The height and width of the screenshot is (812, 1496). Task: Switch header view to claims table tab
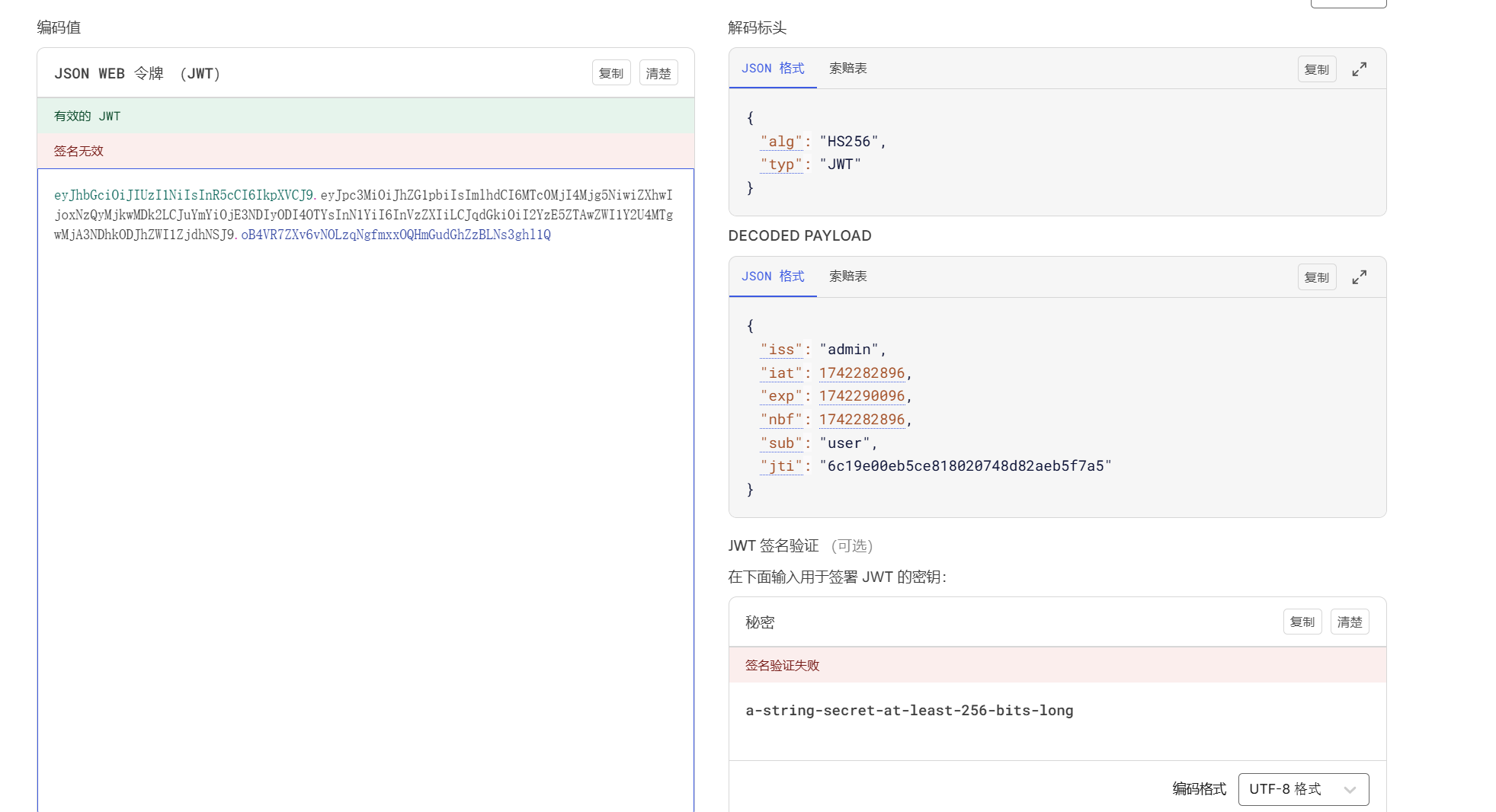point(848,69)
